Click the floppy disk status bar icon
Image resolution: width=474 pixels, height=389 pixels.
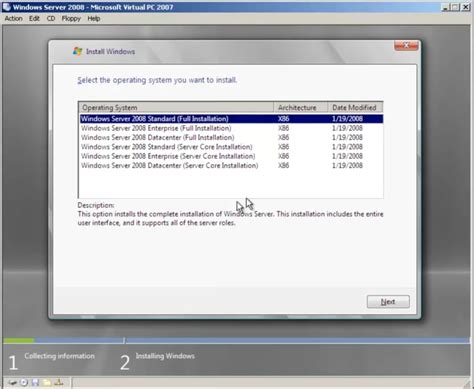pos(35,382)
